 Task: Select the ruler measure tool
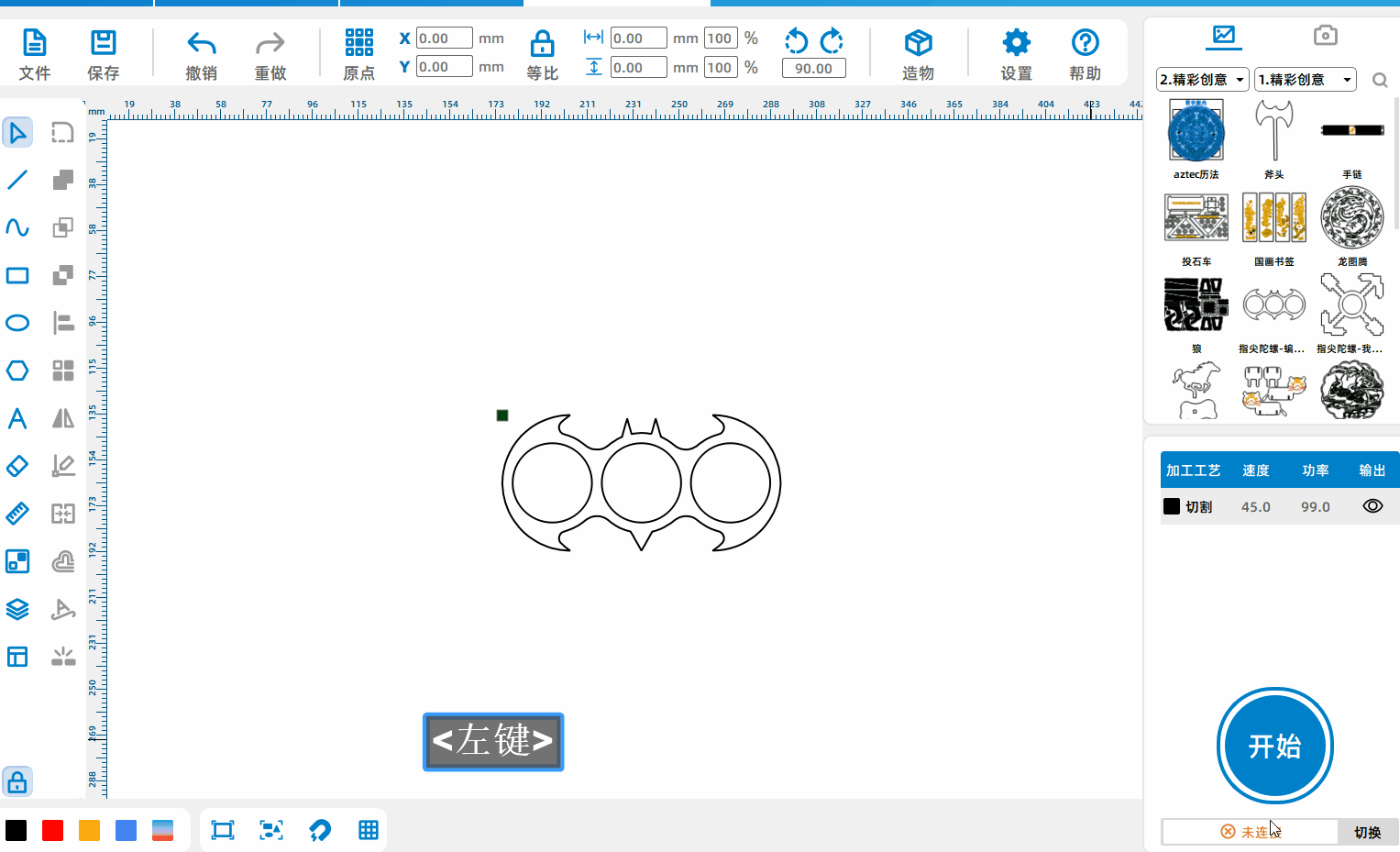point(17,514)
